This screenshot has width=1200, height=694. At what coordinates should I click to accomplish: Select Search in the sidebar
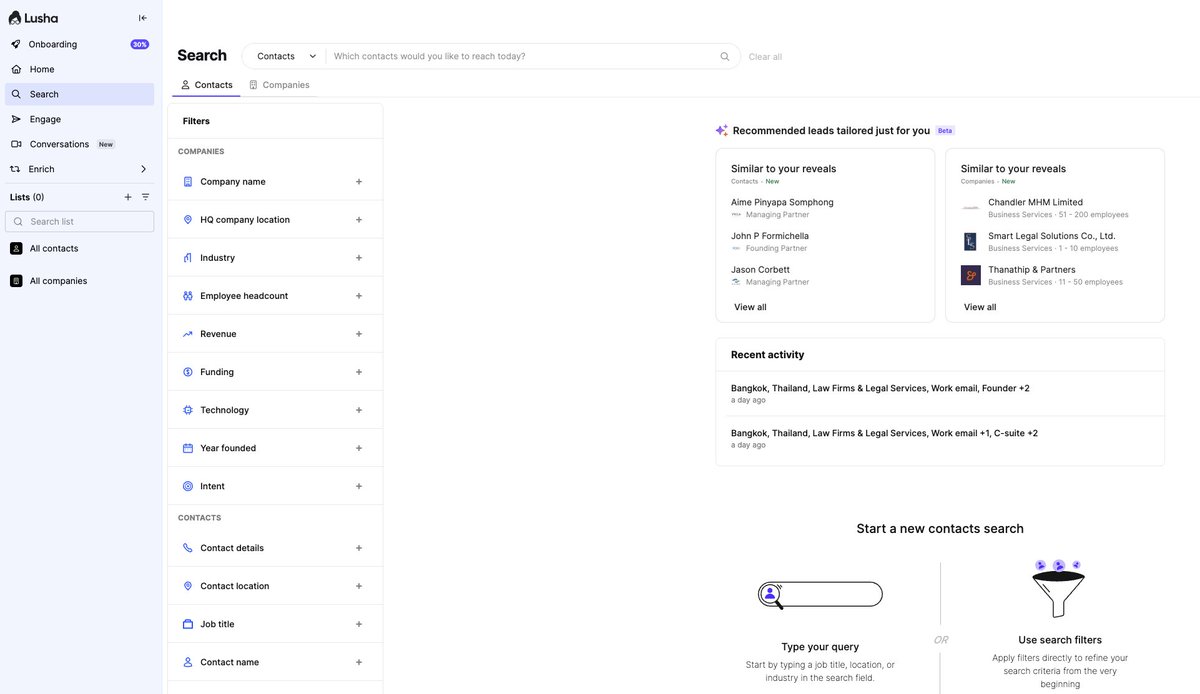80,94
